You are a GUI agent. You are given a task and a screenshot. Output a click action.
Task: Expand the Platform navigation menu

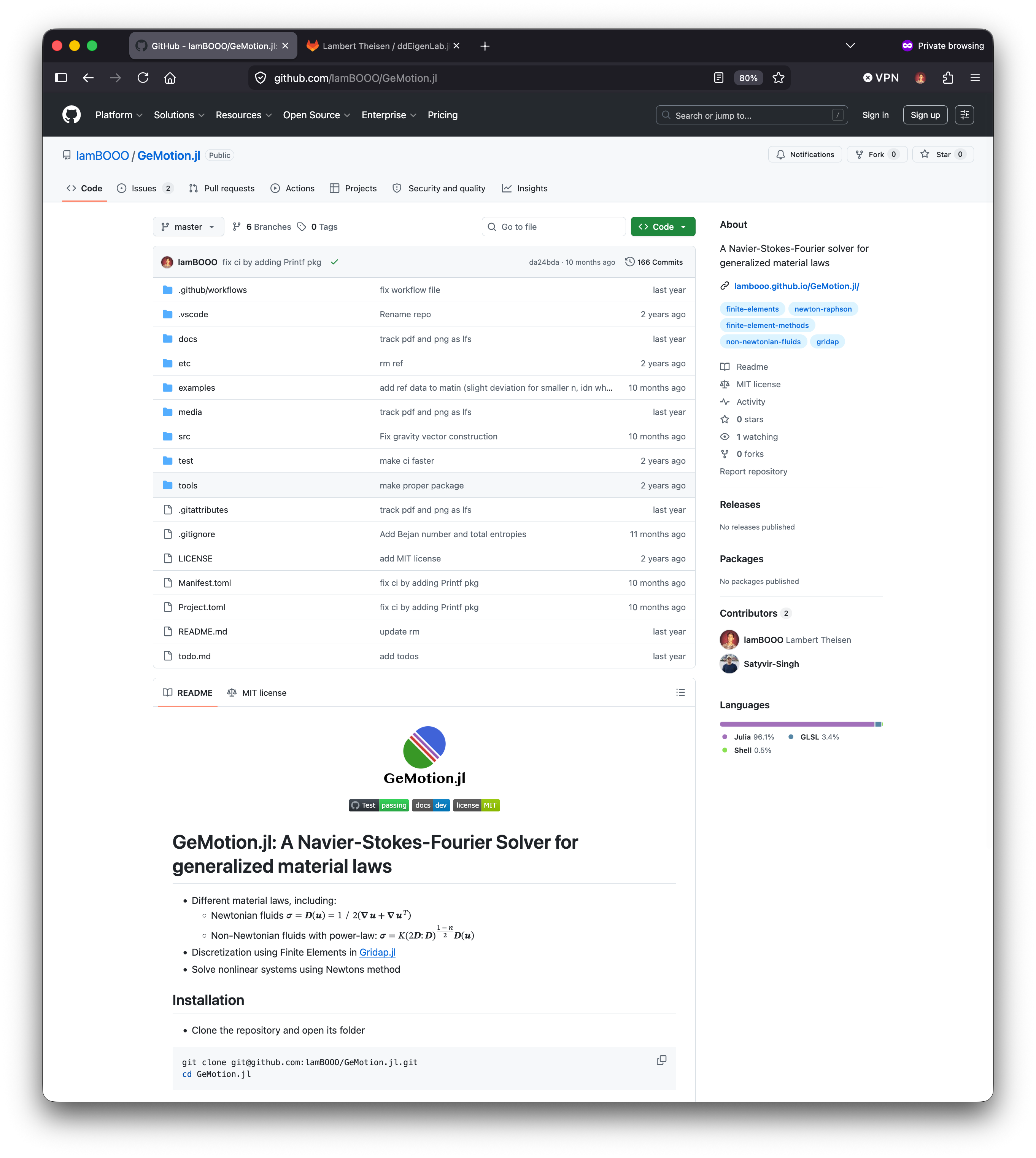(119, 115)
